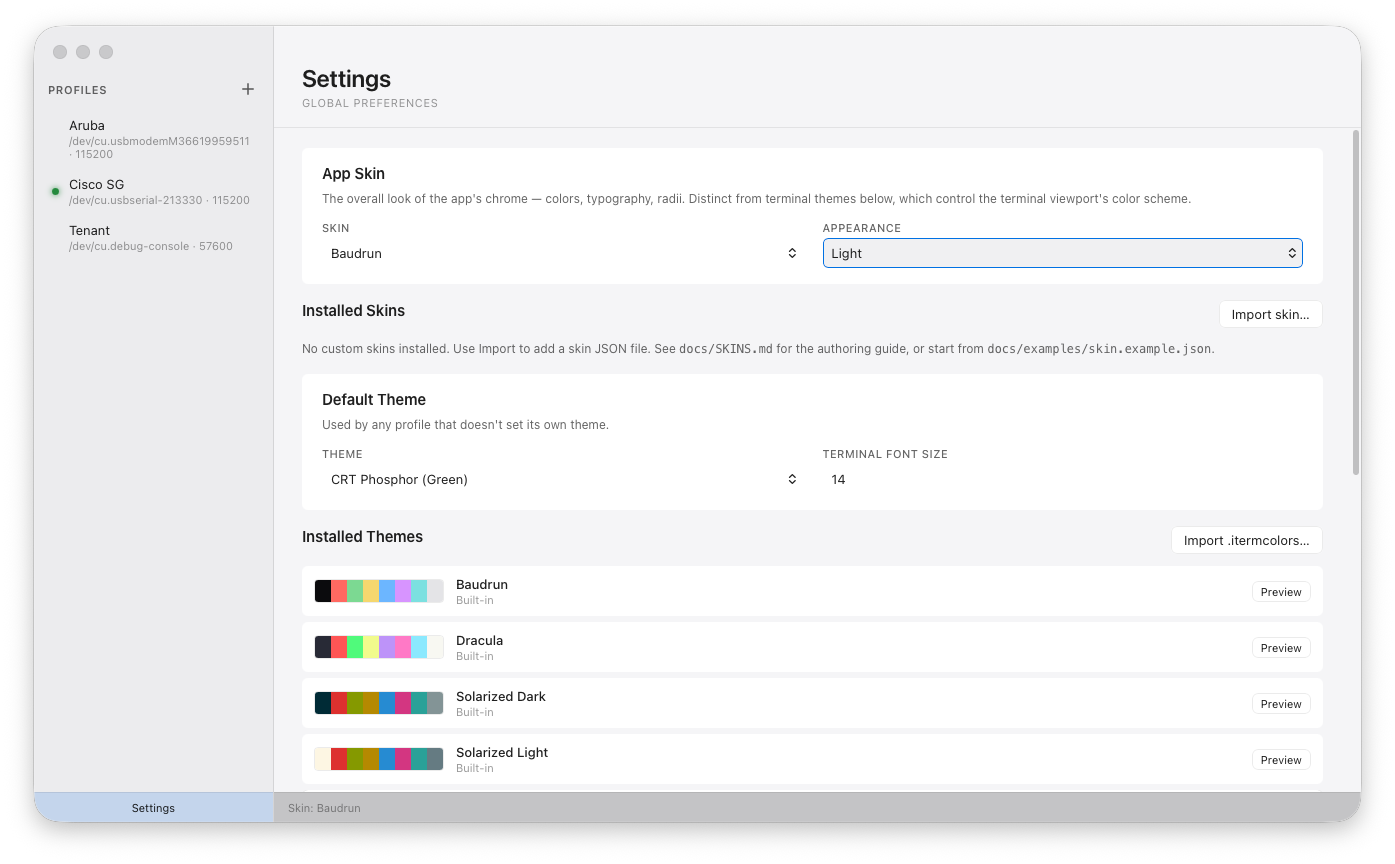Preview the Baudrun theme

[x=1280, y=591]
